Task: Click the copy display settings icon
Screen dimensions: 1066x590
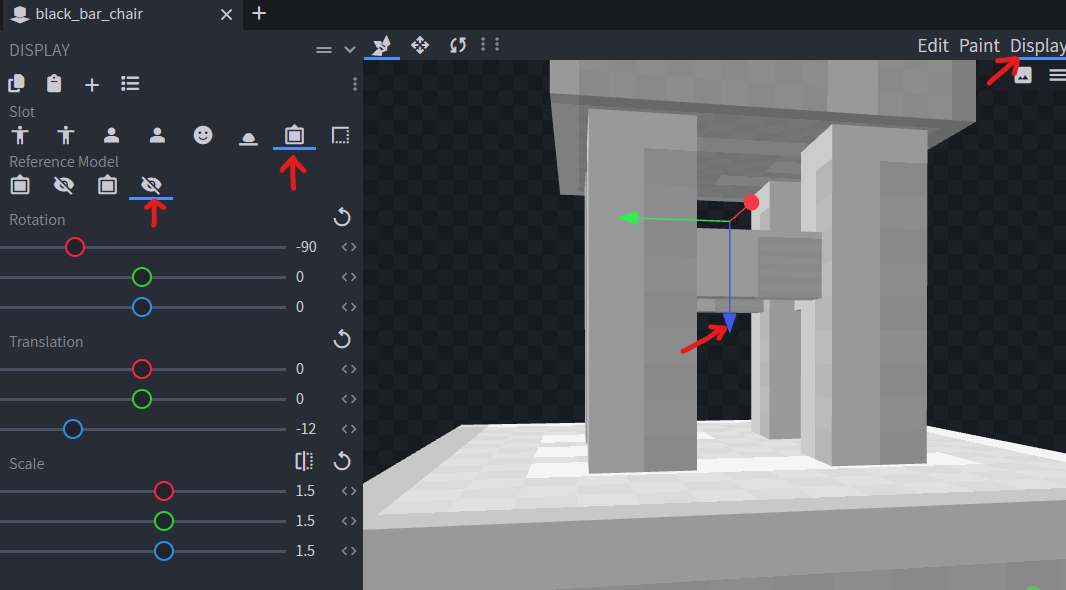Action: click(x=17, y=84)
